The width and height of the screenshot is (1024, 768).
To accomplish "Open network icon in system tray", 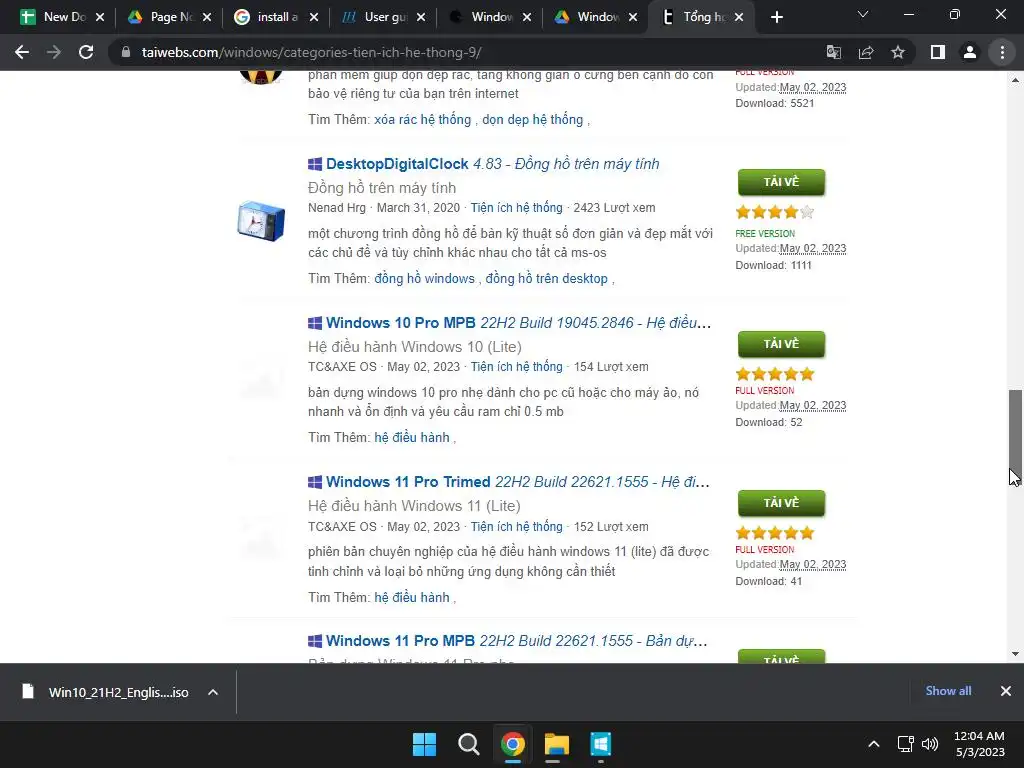I will tap(906, 744).
